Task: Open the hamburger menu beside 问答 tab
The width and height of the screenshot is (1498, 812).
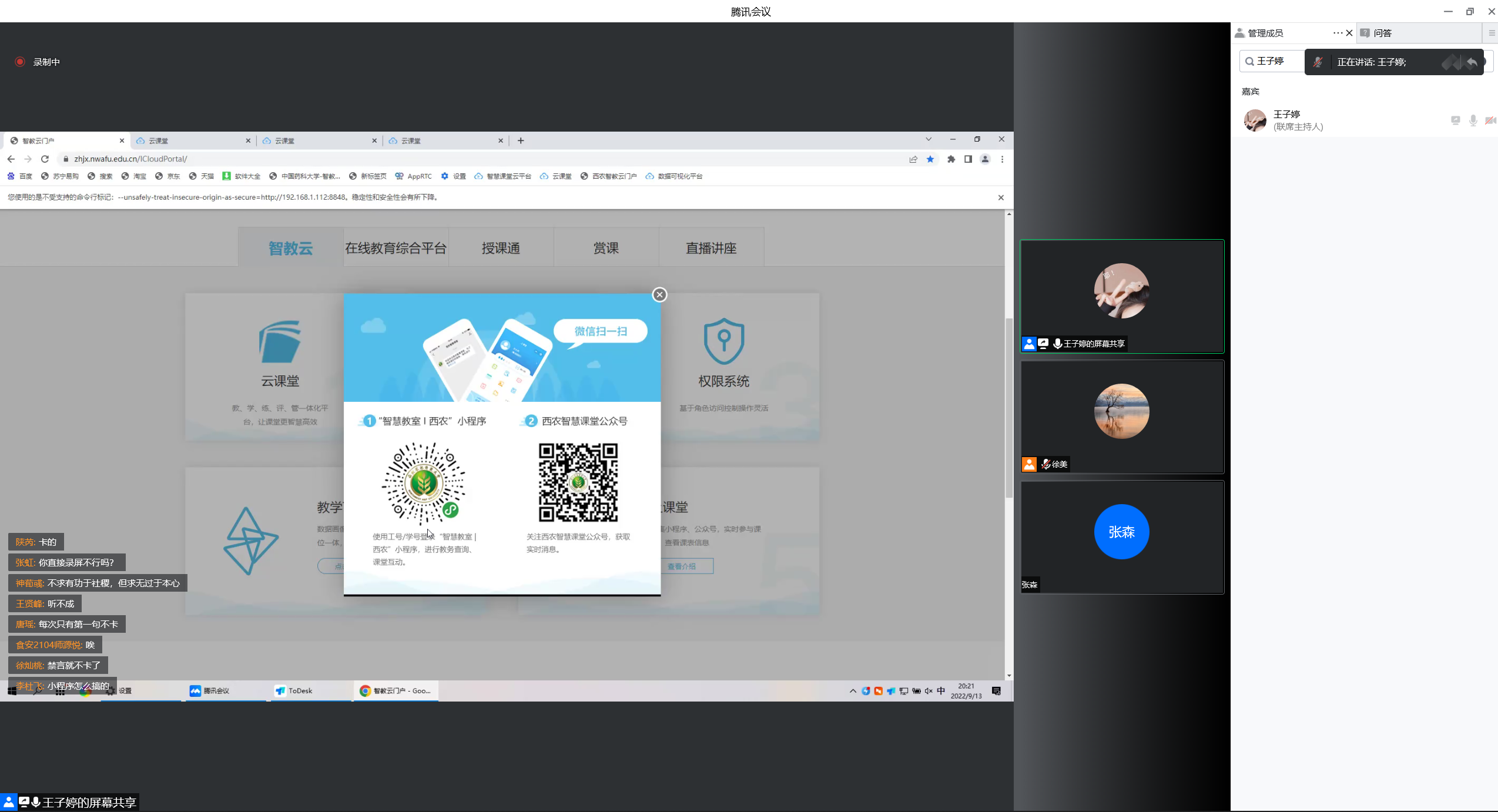Action: [1492, 33]
